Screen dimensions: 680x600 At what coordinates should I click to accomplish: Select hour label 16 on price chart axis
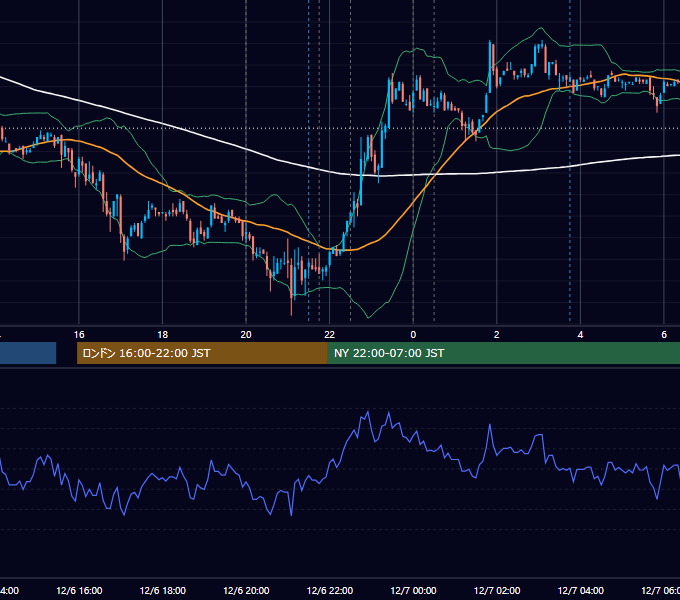click(x=79, y=335)
